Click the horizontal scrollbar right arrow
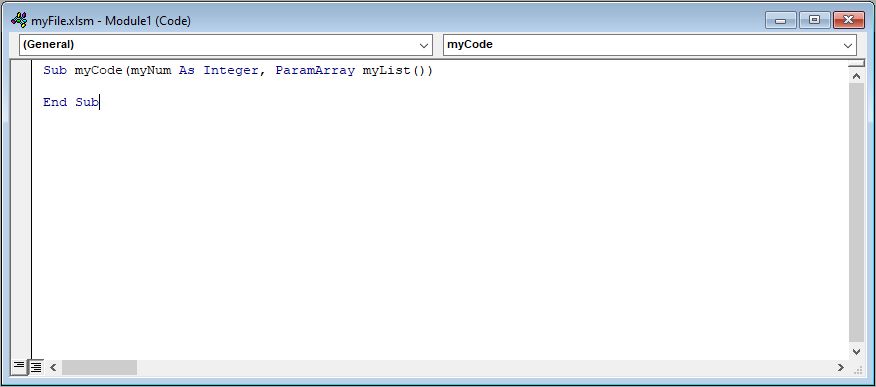The height and width of the screenshot is (387, 876). 840,367
